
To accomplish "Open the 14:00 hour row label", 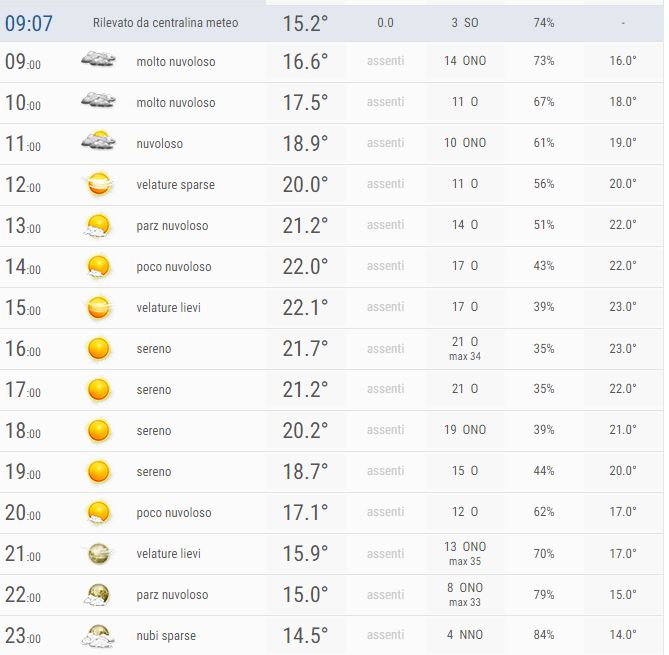I will [x=23, y=267].
